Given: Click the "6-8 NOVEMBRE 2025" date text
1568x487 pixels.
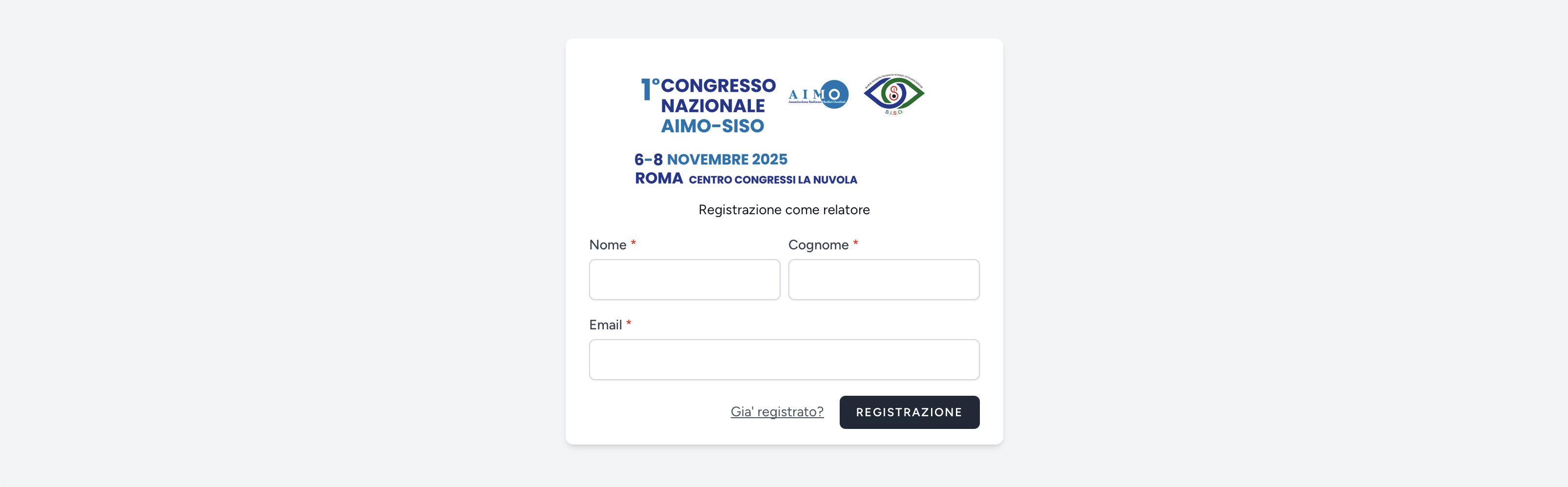Looking at the screenshot, I should pos(710,159).
